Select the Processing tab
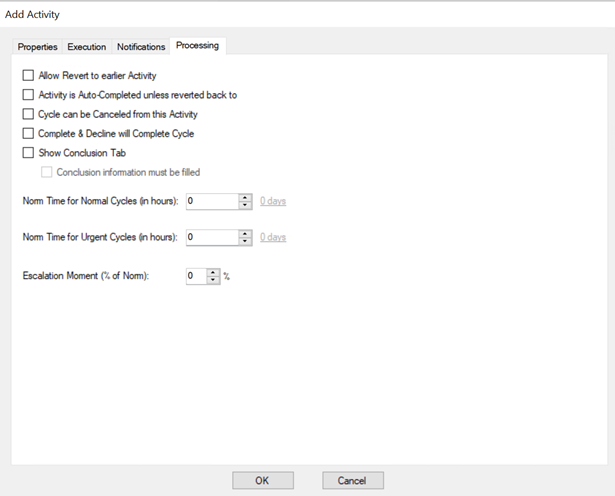Image resolution: width=615 pixels, height=496 pixels. 198,46
